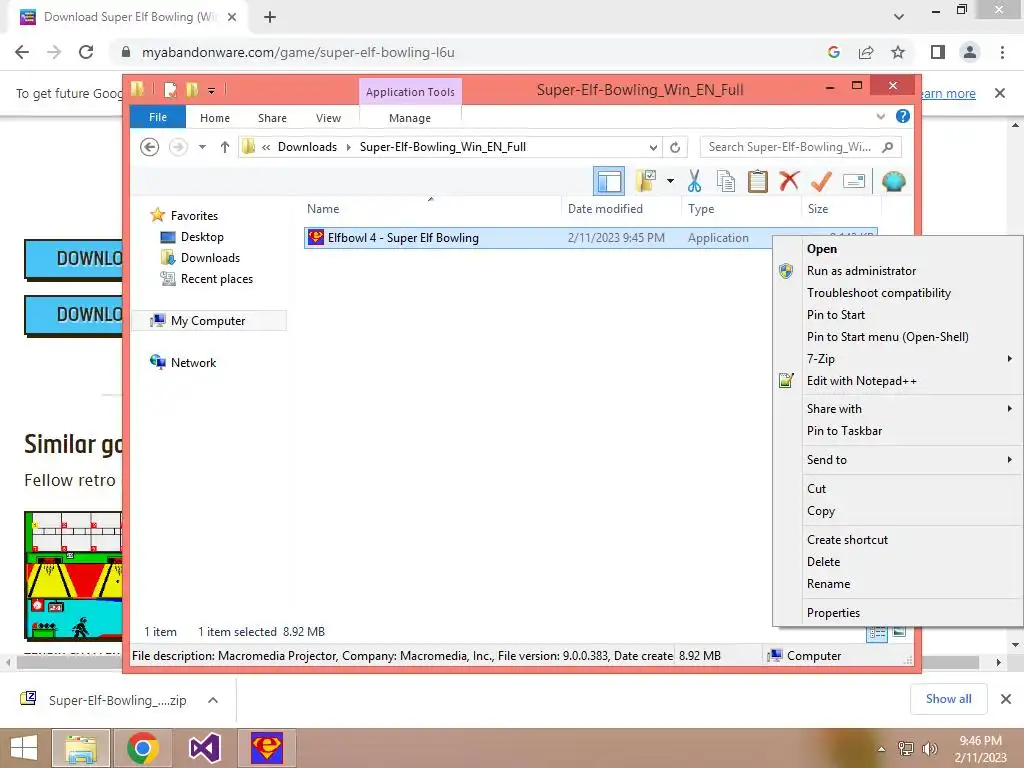Click the Cut scissors toolbar icon
Image resolution: width=1024 pixels, height=768 pixels.
(694, 181)
